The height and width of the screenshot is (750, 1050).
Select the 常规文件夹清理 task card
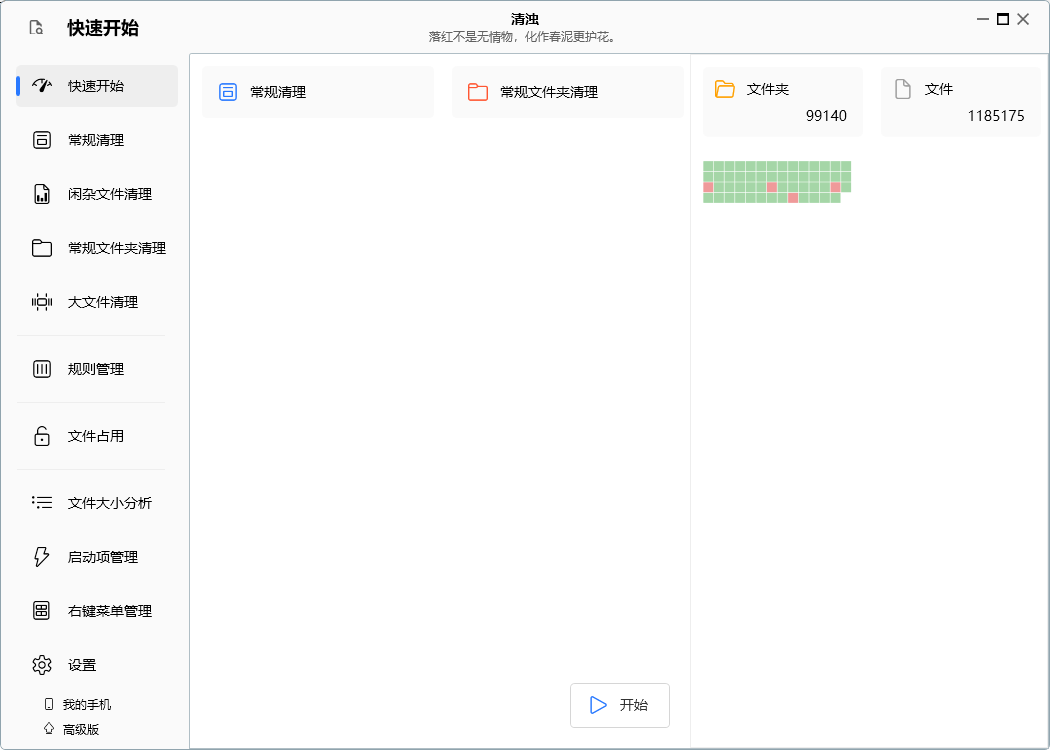[x=567, y=91]
